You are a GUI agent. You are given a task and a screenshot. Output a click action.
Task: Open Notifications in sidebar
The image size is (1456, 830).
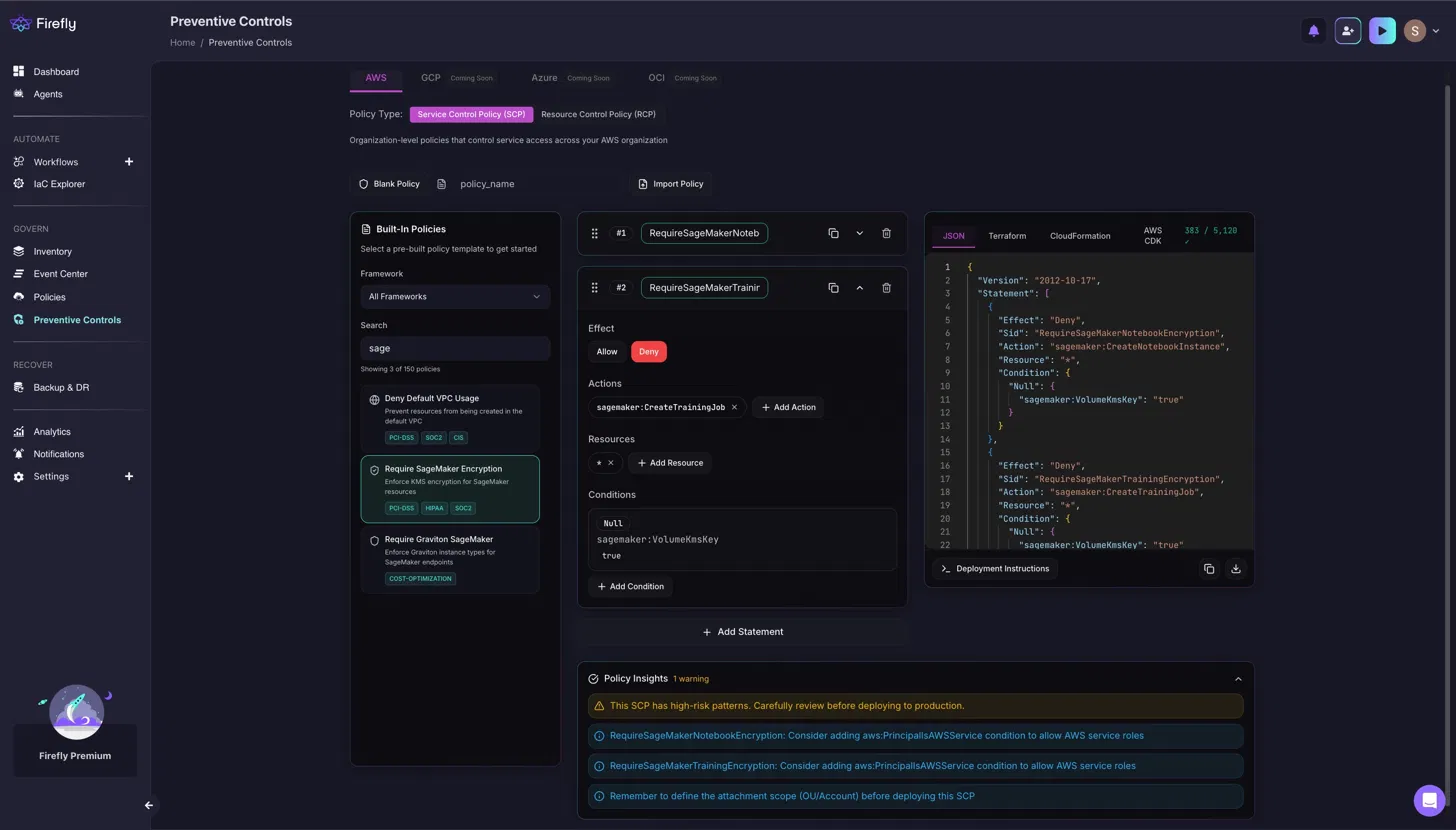coord(58,454)
